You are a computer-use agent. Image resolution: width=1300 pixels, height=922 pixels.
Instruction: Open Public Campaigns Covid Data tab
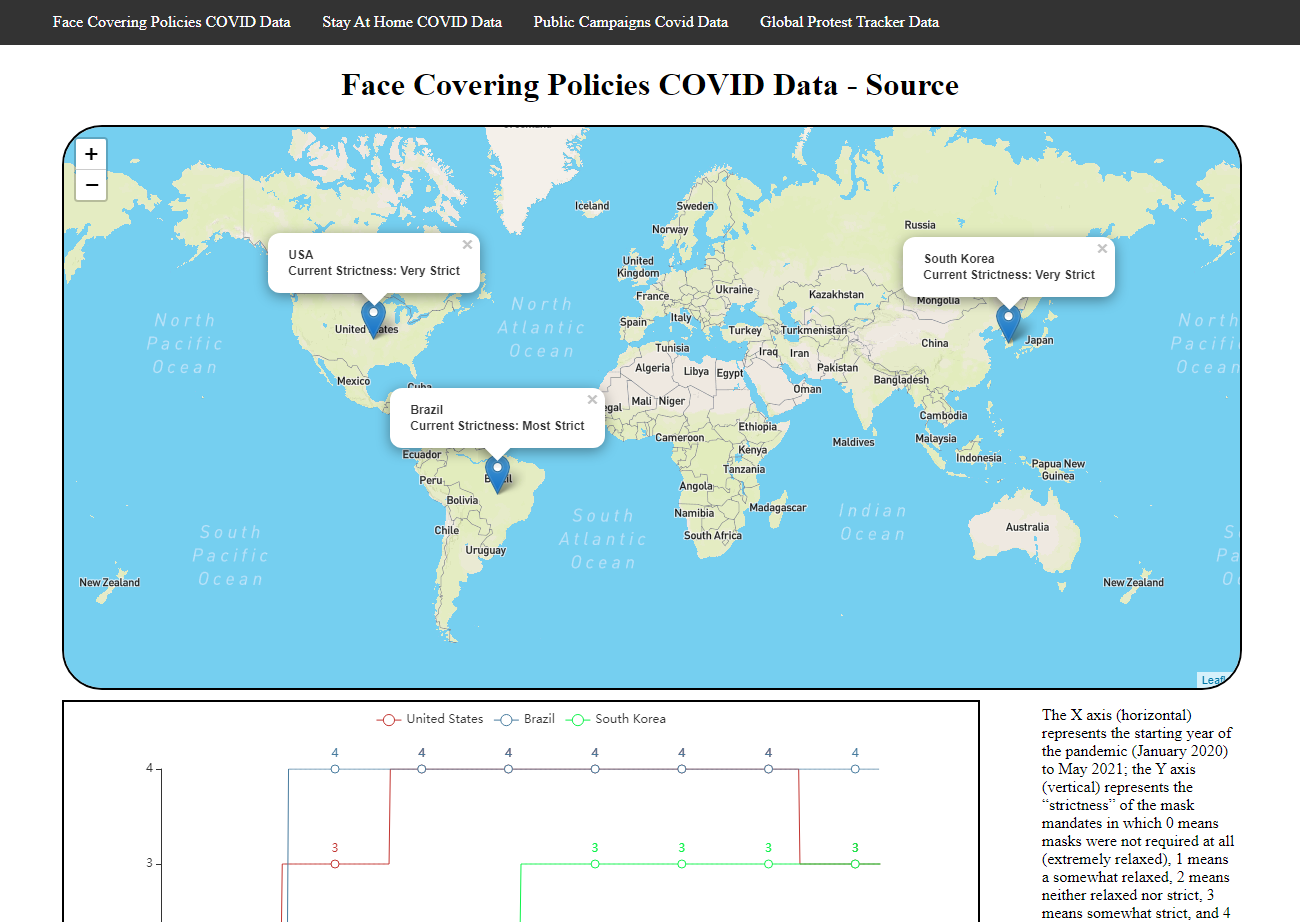tap(631, 22)
